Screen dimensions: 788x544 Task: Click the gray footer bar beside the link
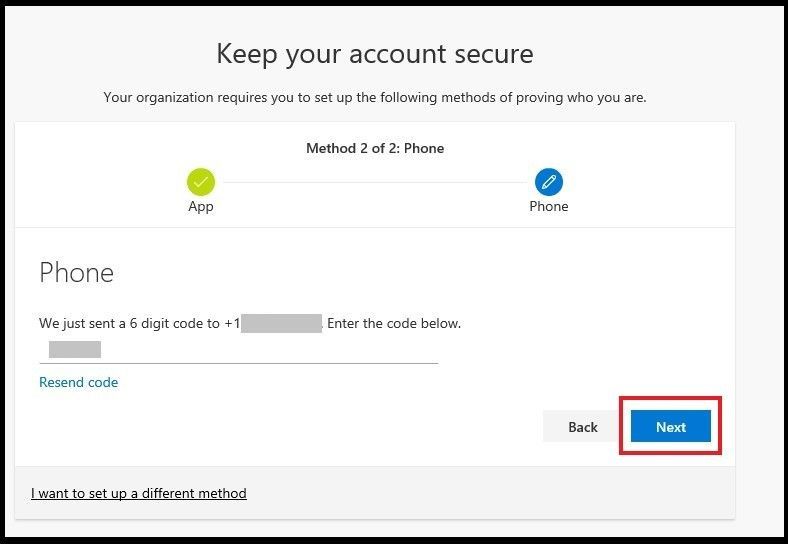click(490, 493)
